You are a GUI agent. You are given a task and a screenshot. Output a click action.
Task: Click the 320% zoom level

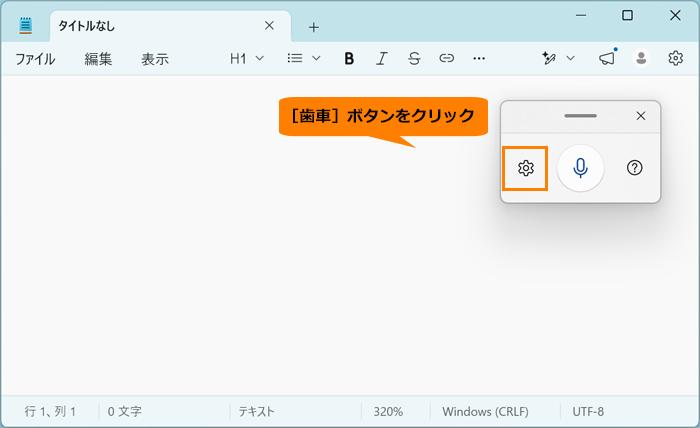388,411
